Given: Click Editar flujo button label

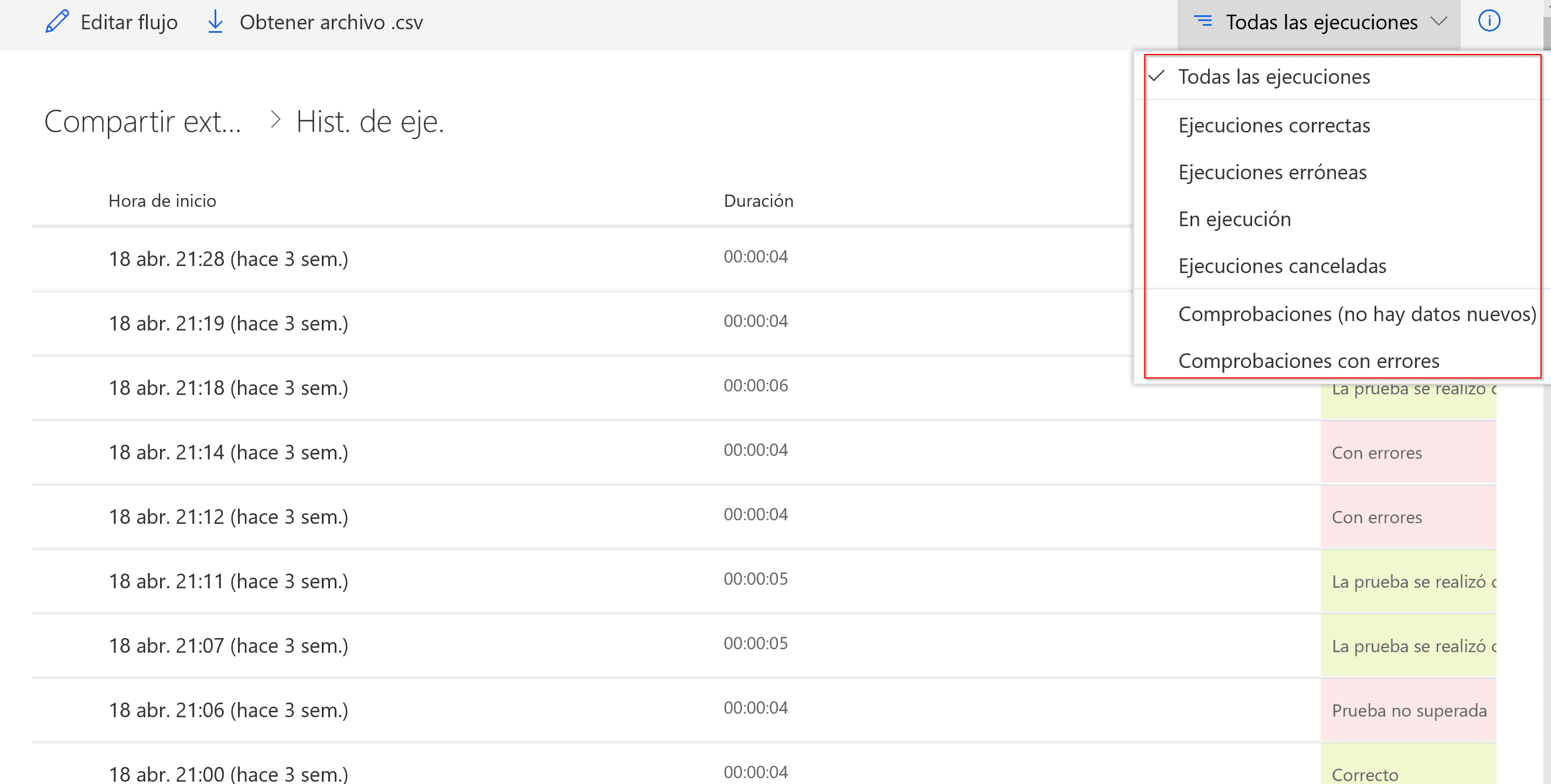Looking at the screenshot, I should coord(129,22).
